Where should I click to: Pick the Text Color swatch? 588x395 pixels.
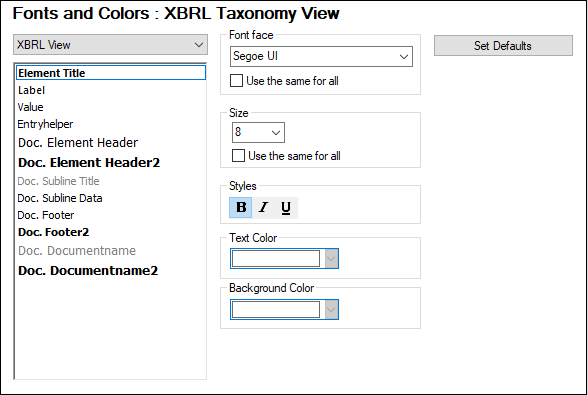click(276, 258)
